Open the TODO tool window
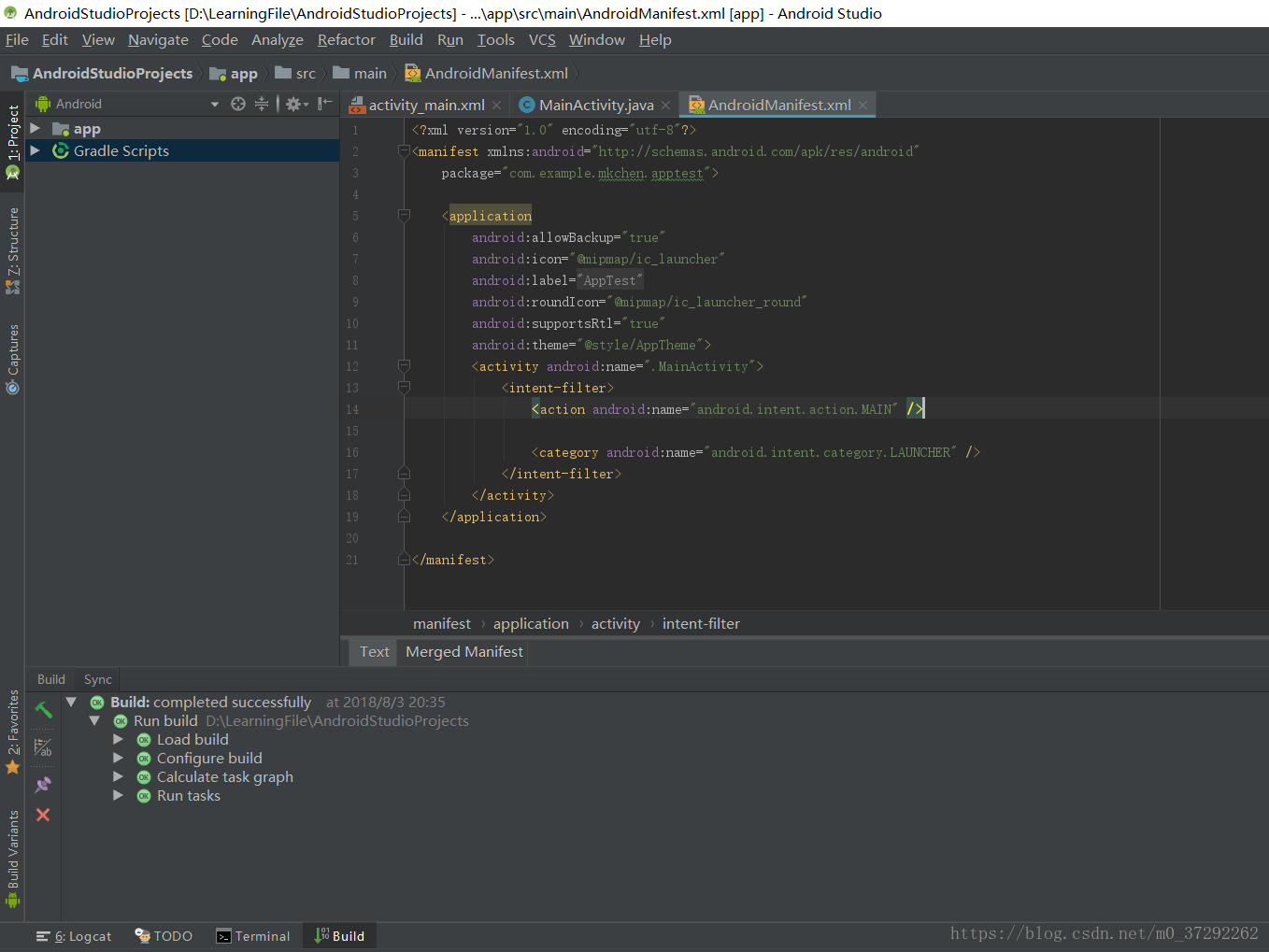The width and height of the screenshot is (1269, 952). point(164,936)
